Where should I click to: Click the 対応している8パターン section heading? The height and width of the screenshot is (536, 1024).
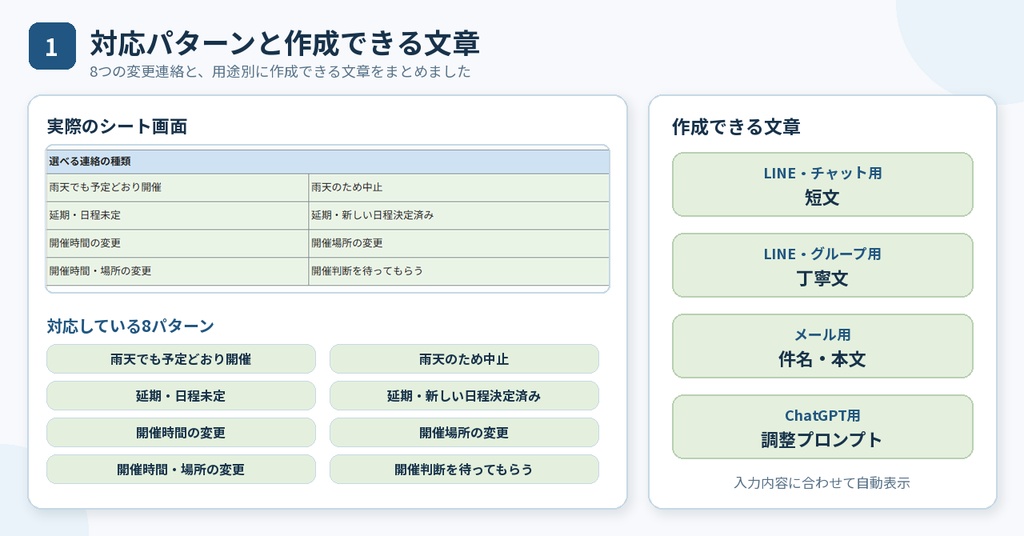click(x=130, y=326)
